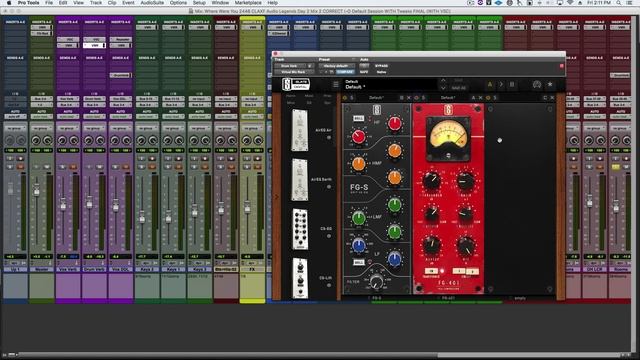Open the rack settings star icon

pyautogui.click(x=550, y=84)
